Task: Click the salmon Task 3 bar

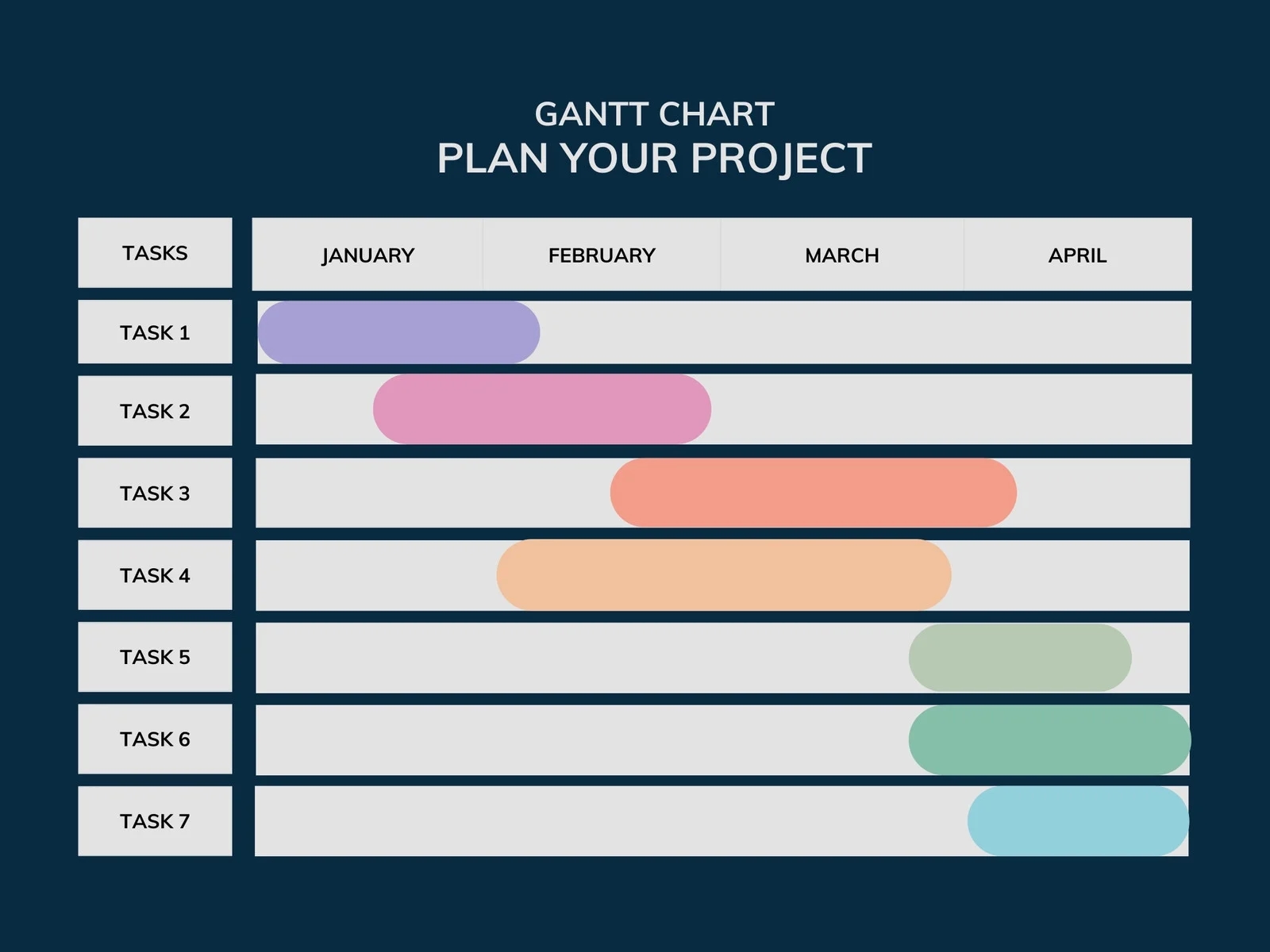Action: 813,493
